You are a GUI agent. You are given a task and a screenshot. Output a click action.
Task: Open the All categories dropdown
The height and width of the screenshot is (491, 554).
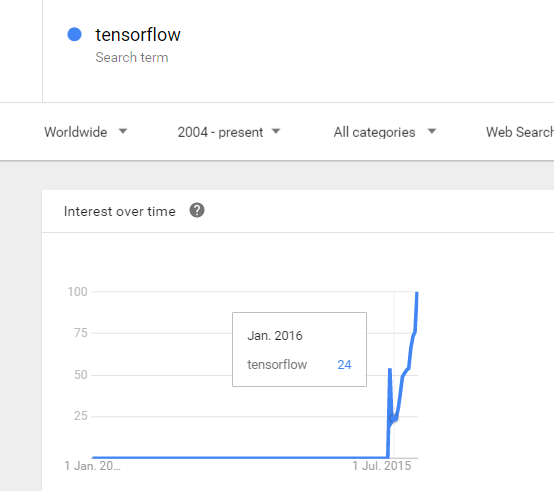tap(385, 132)
